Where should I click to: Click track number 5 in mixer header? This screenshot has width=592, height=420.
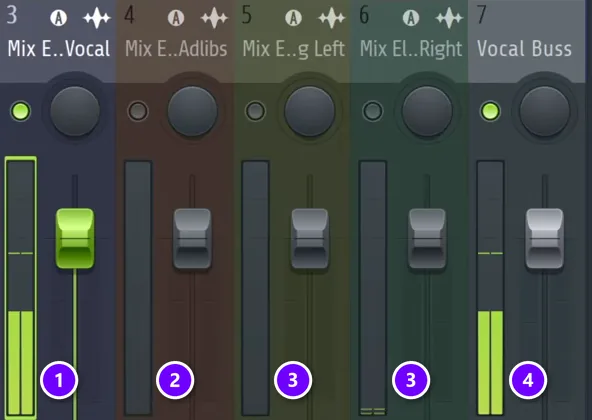click(247, 15)
